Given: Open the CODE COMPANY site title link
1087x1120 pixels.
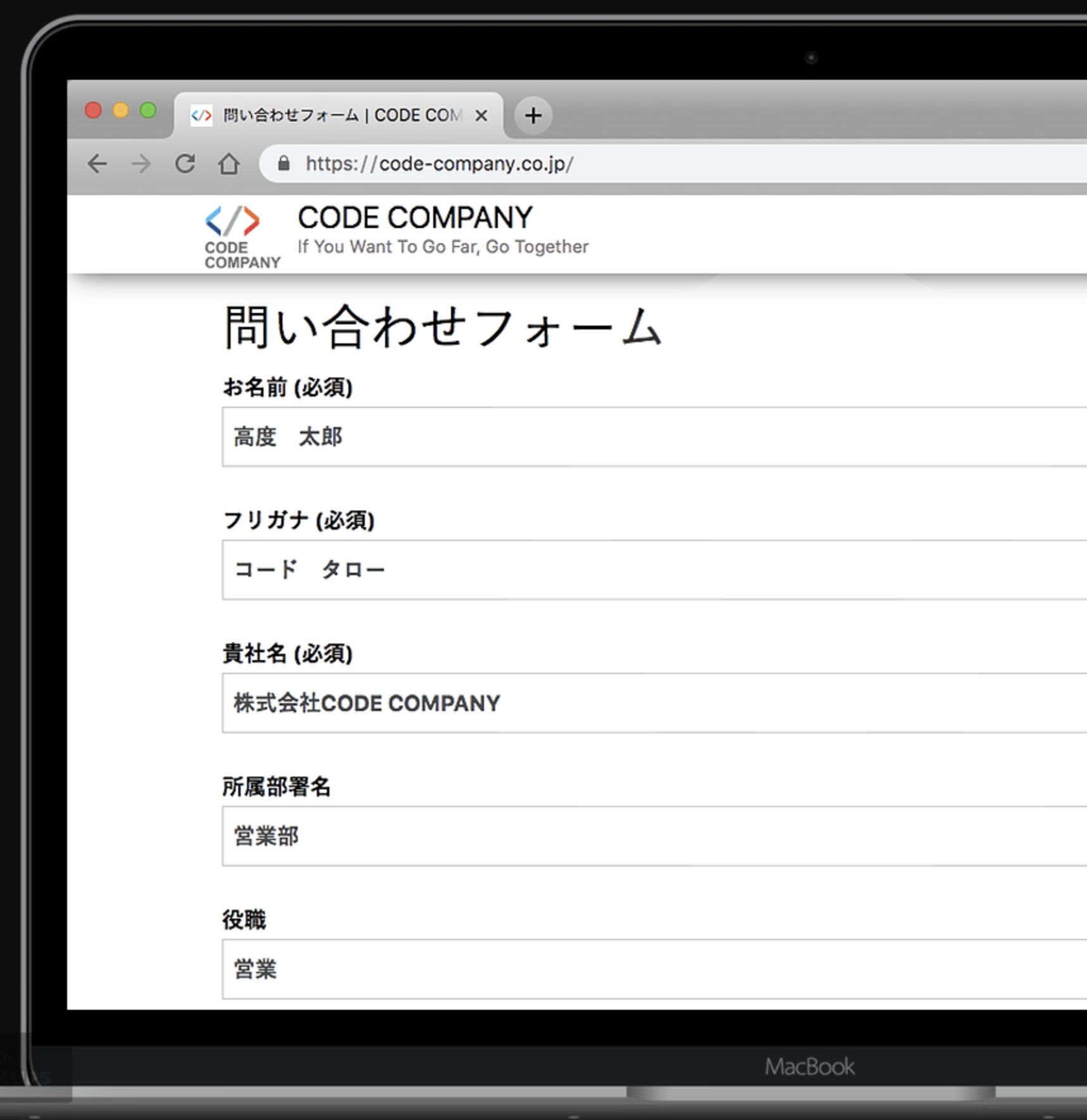Looking at the screenshot, I should click(x=415, y=218).
